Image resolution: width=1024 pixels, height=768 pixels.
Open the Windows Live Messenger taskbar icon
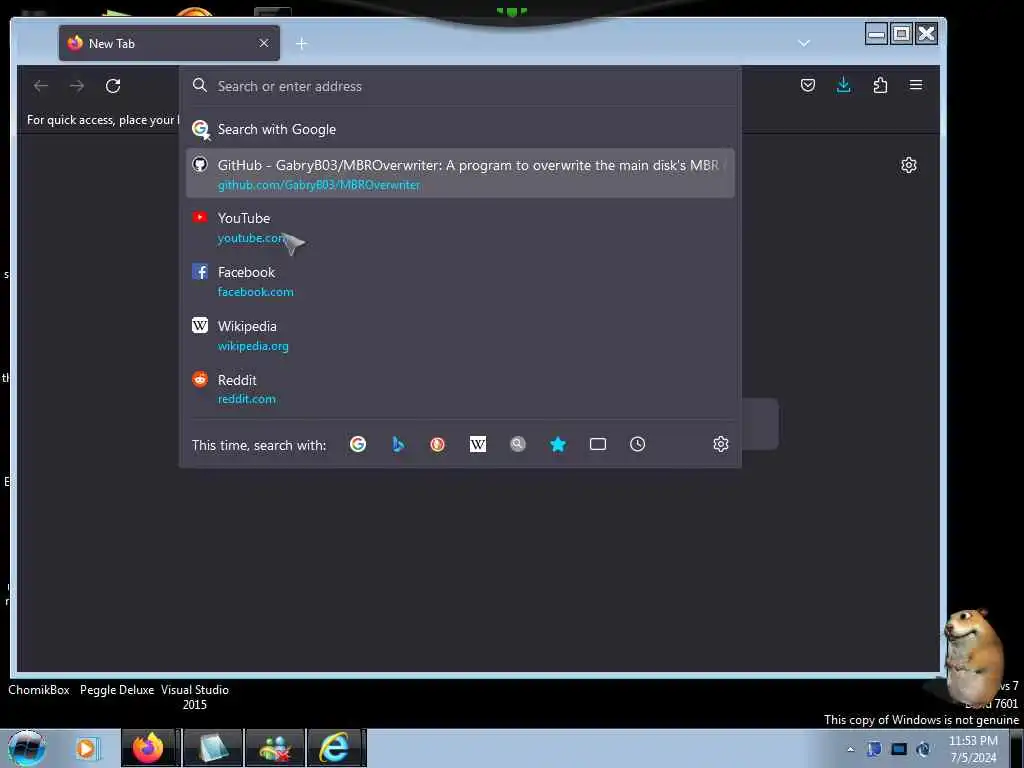pyautogui.click(x=275, y=748)
